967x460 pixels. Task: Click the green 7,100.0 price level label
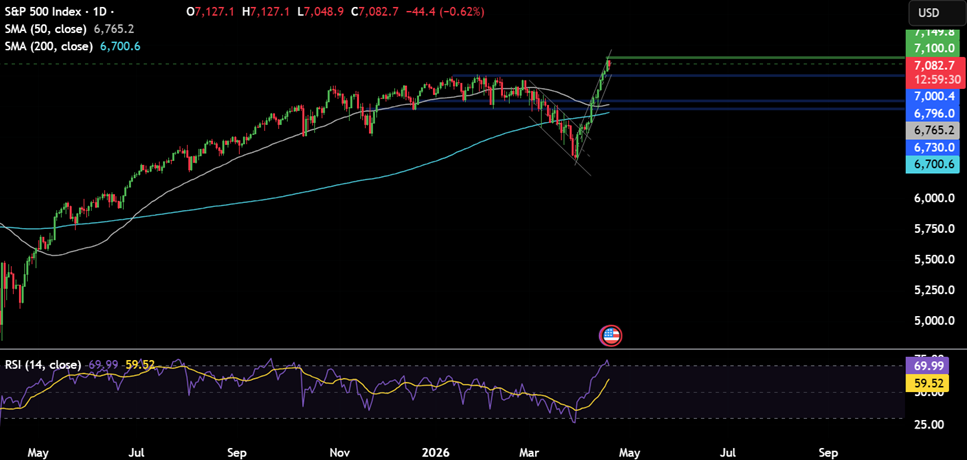coord(933,47)
